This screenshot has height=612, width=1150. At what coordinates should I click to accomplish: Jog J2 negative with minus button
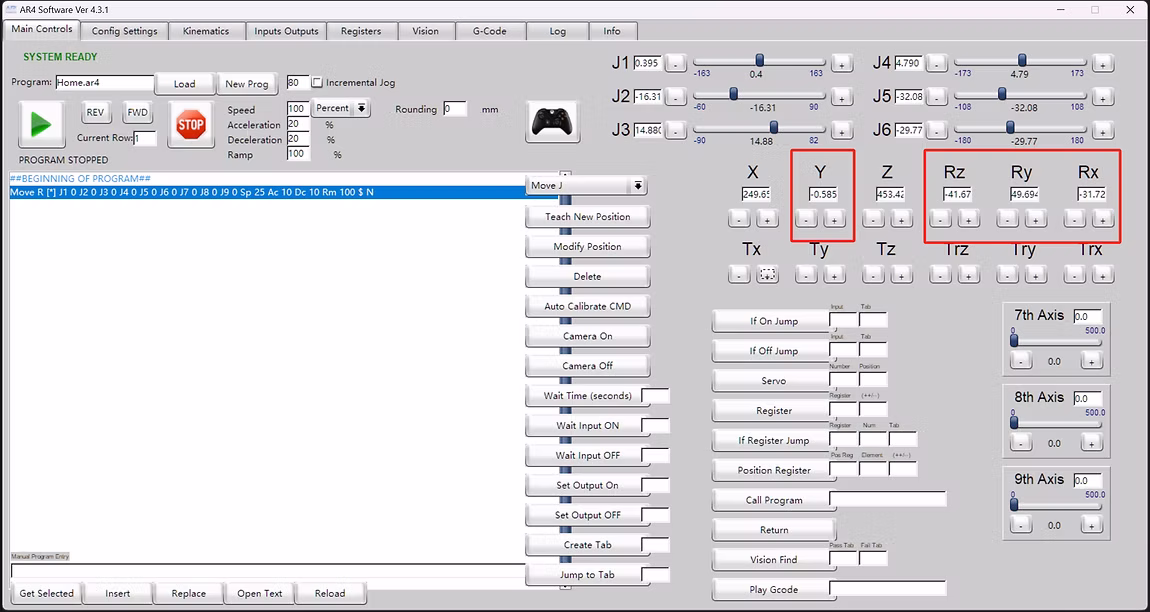(675, 98)
